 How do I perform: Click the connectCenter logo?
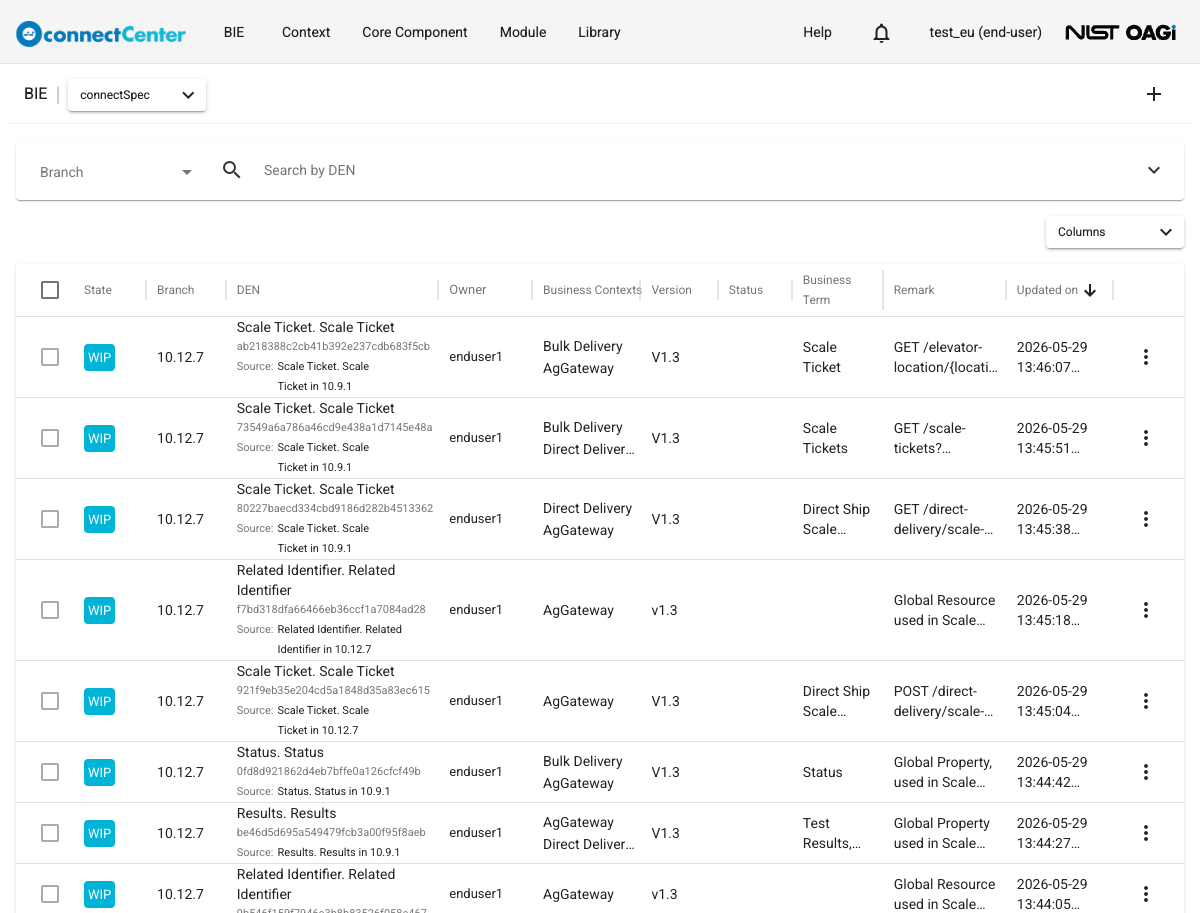coord(101,33)
